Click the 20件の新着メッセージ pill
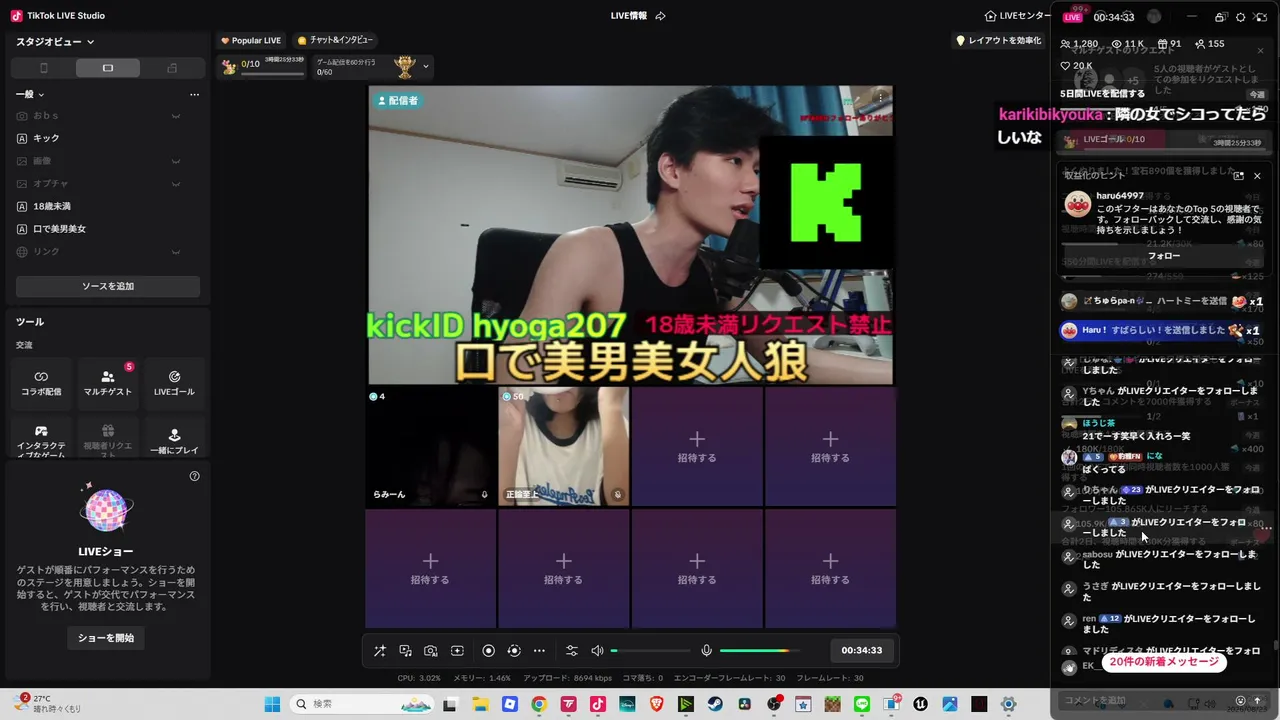This screenshot has height=720, width=1280. click(1164, 662)
